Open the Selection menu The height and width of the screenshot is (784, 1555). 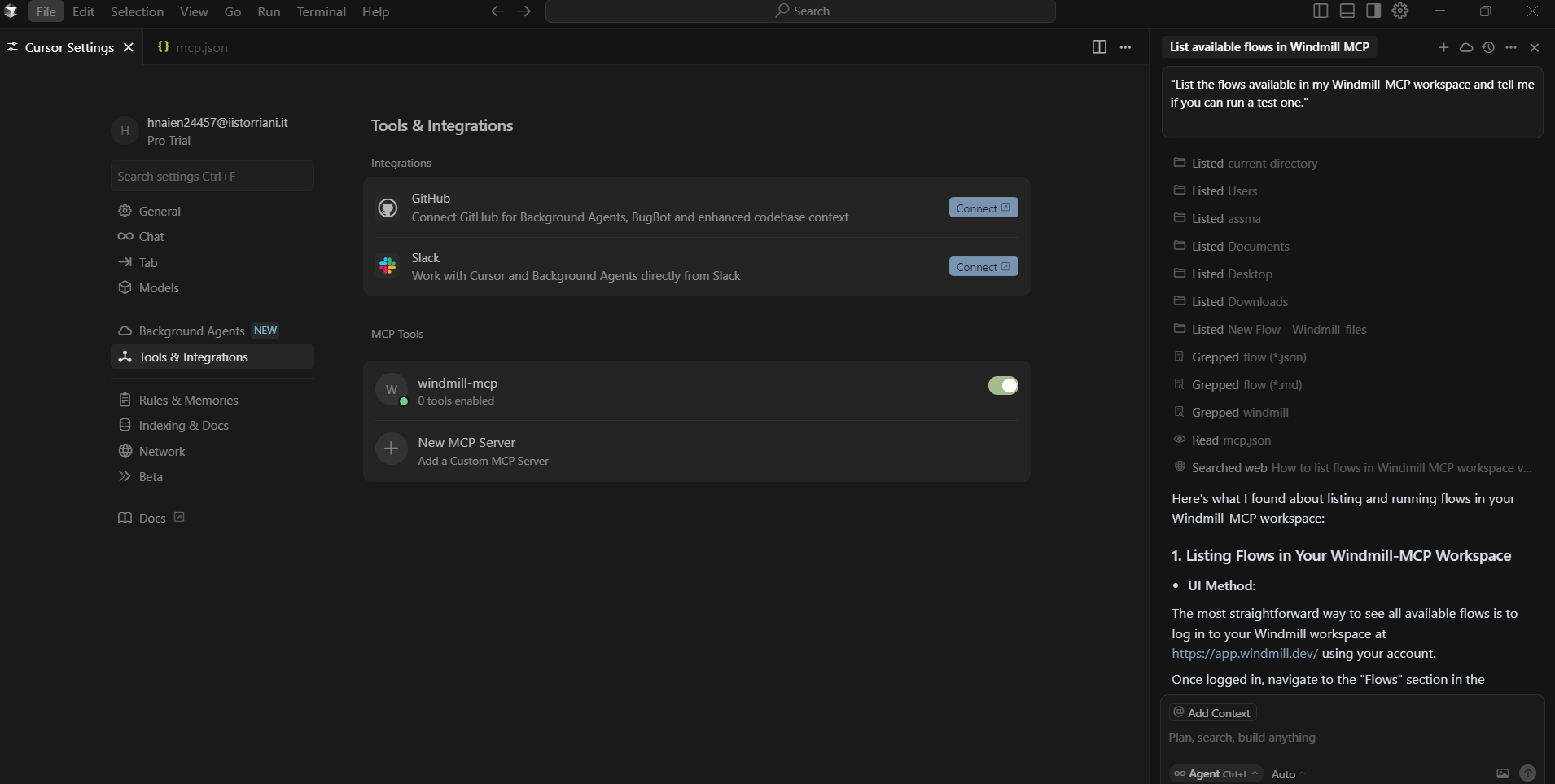(137, 11)
